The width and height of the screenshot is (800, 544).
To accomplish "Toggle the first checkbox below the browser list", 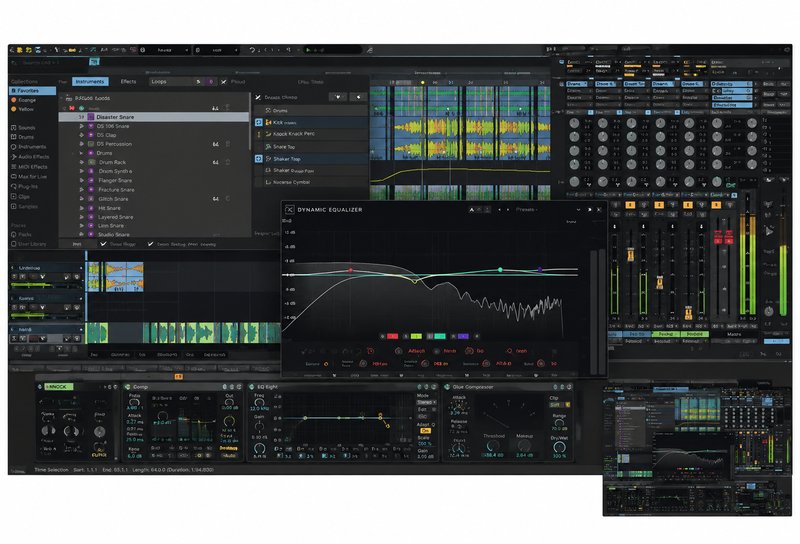I will pos(104,244).
